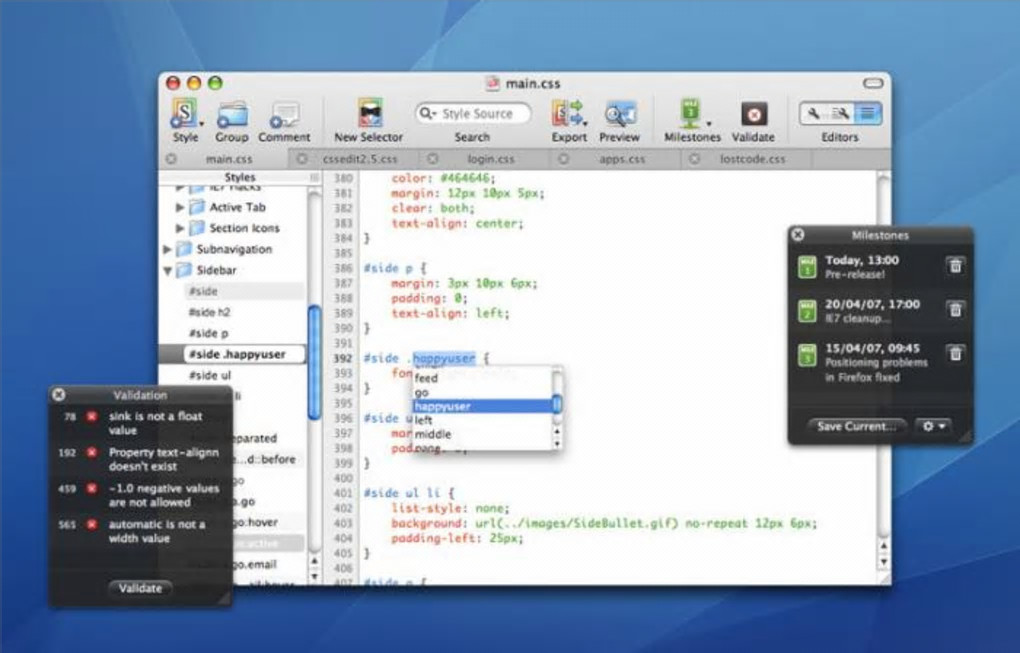Open Export dropdown arrow
1020x653 pixels.
pos(585,123)
